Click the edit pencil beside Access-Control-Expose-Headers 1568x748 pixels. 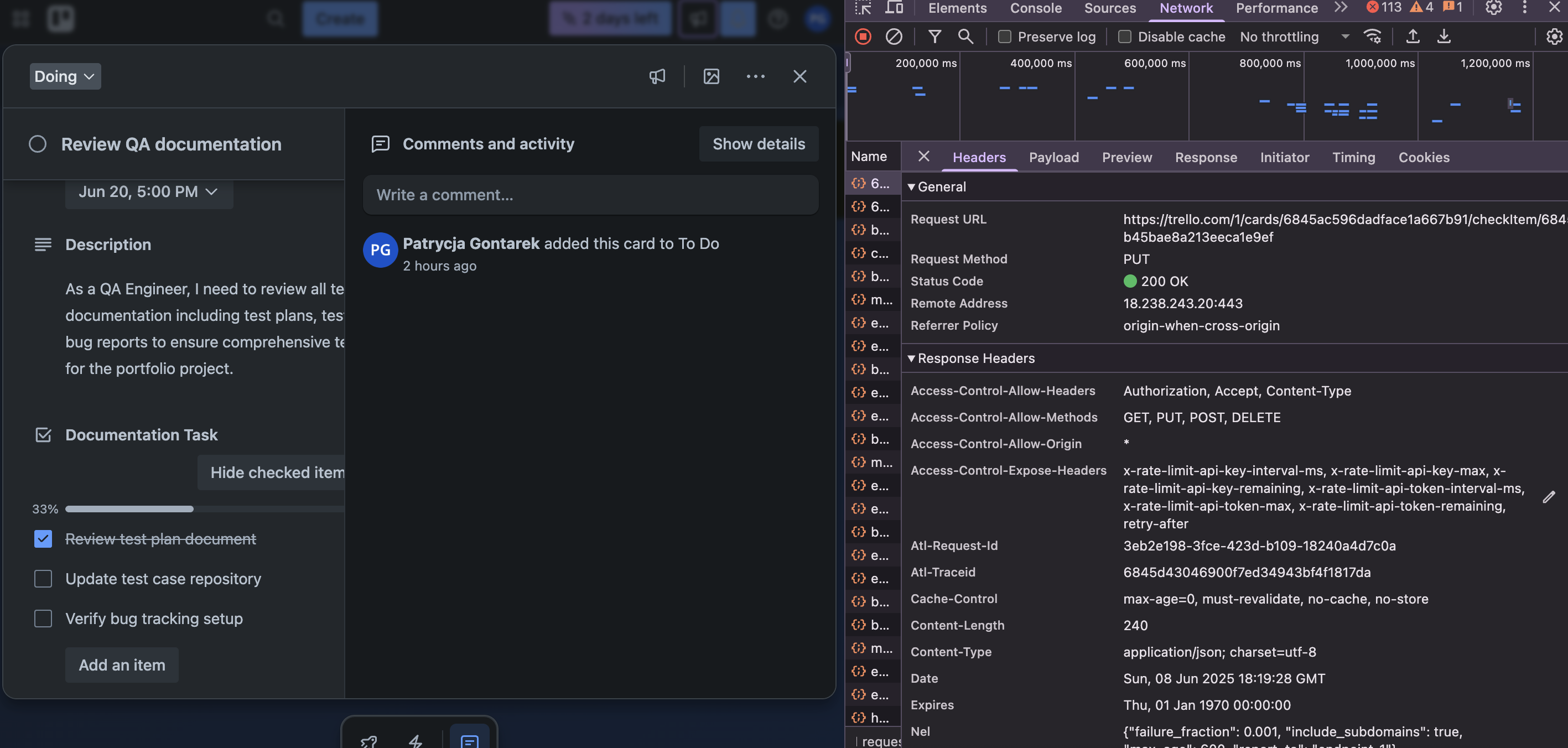(x=1549, y=497)
